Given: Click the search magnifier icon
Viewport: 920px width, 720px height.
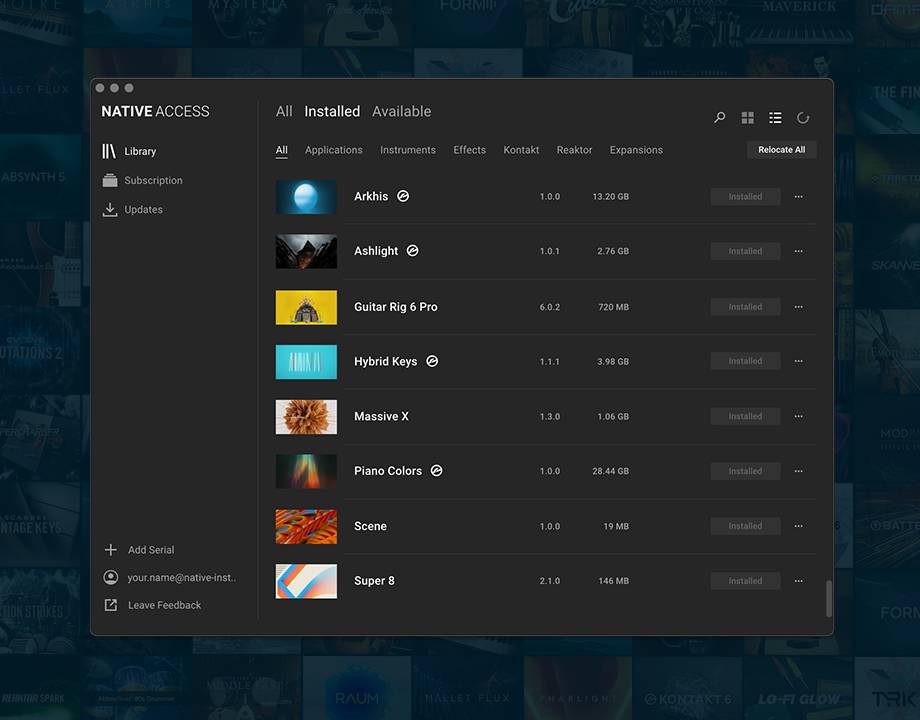Looking at the screenshot, I should [x=719, y=118].
